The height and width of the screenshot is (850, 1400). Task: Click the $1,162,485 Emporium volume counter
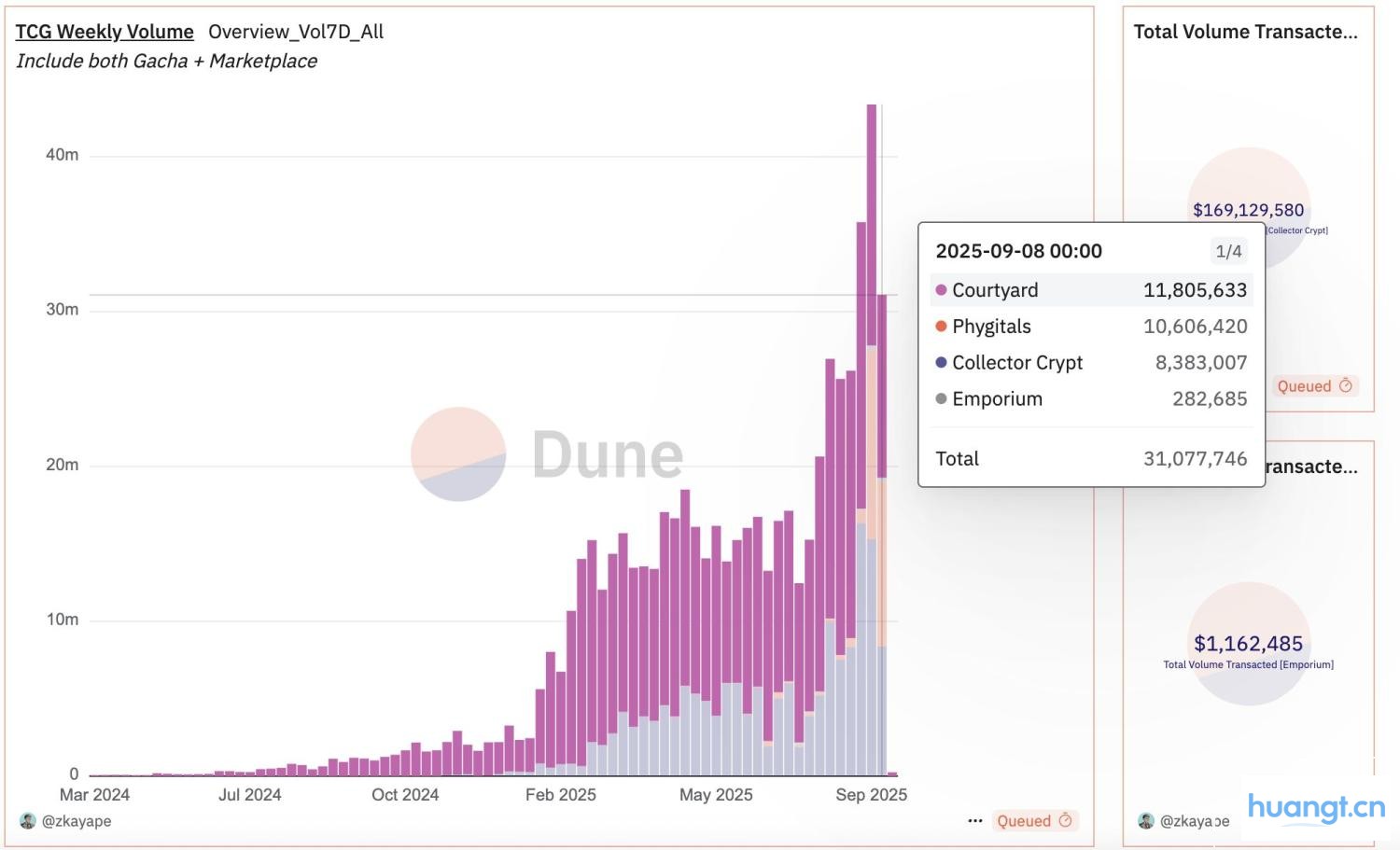pyautogui.click(x=1248, y=644)
